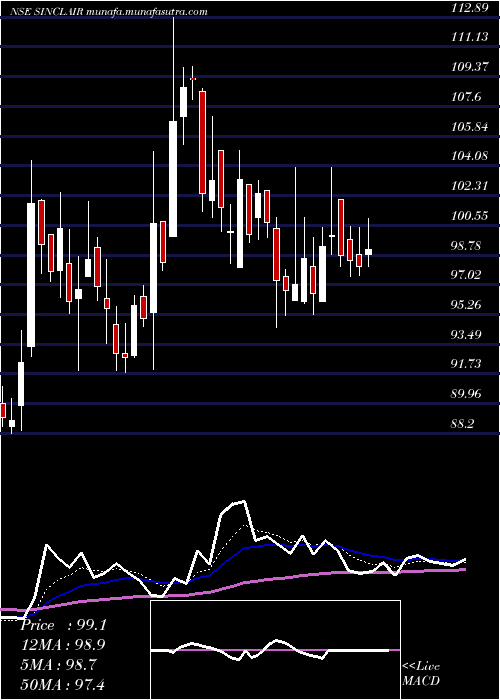Click the Price : 99.1 readout
The image size is (500, 700).
coord(63,625)
